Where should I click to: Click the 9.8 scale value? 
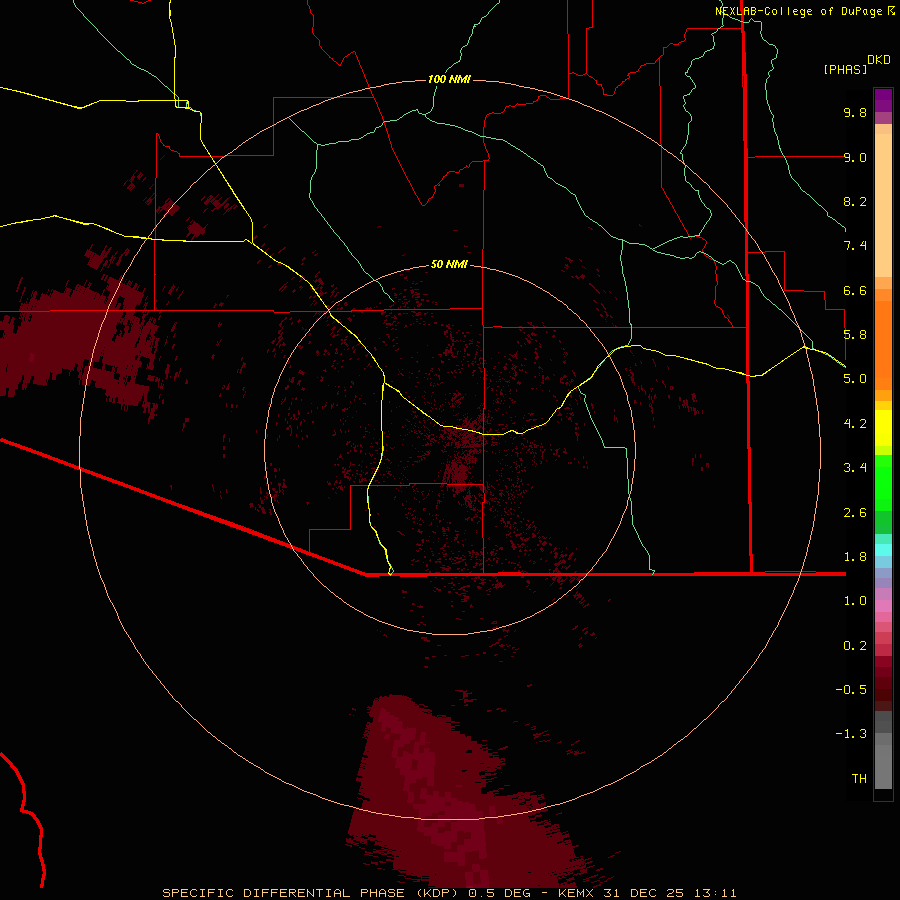tap(855, 112)
